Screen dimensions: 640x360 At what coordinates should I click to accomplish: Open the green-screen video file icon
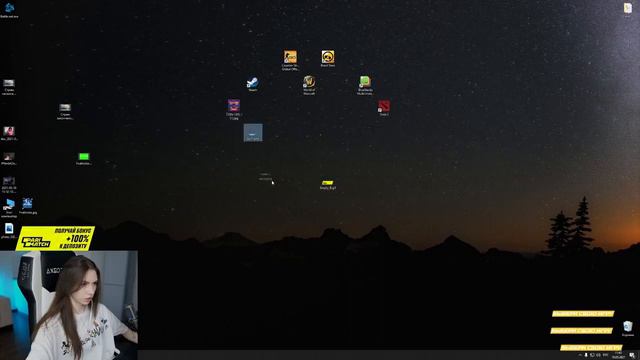tap(84, 157)
